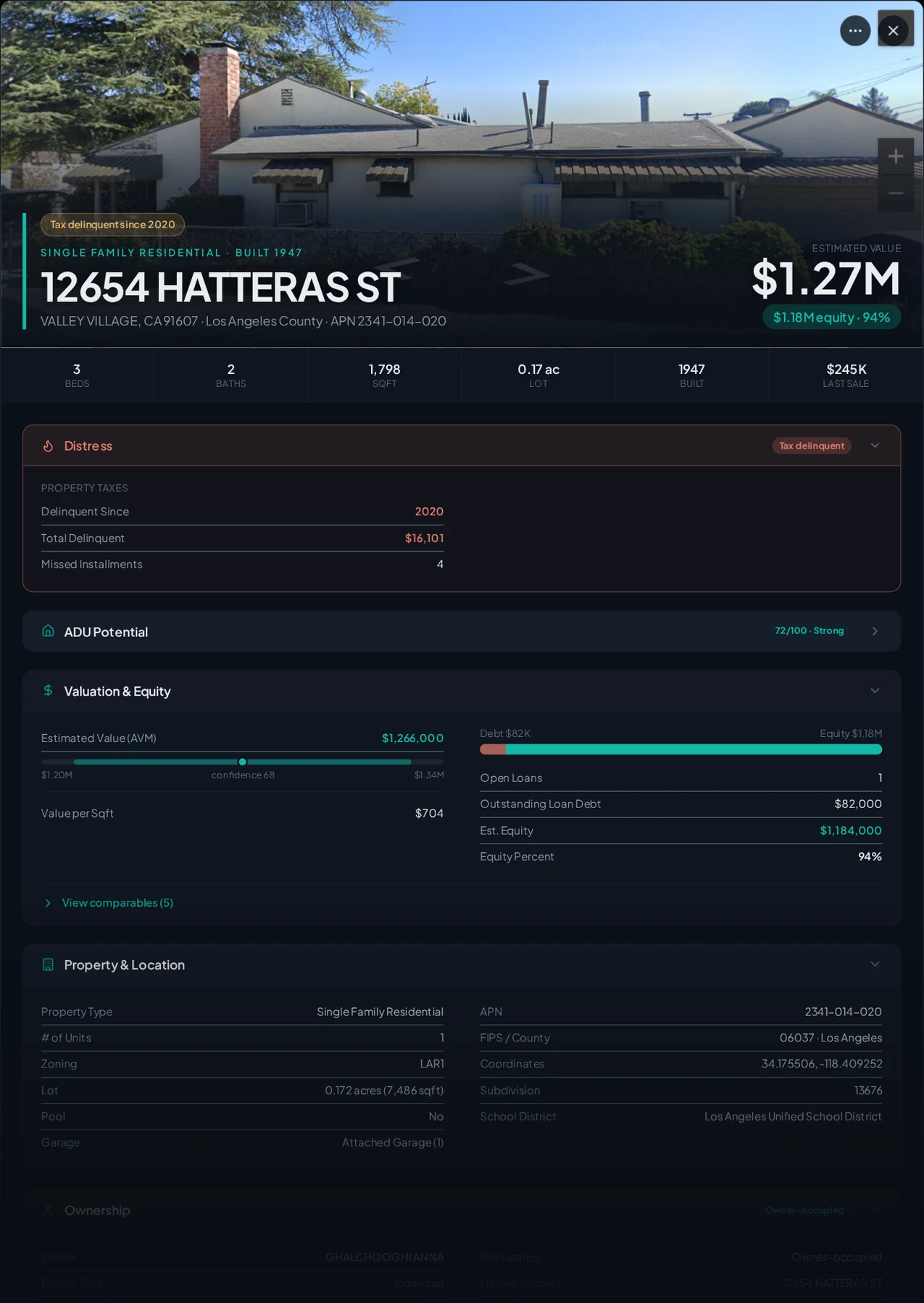Click the $245K LAST SALE stat
Image resolution: width=924 pixels, height=1303 pixels.
coord(846,375)
